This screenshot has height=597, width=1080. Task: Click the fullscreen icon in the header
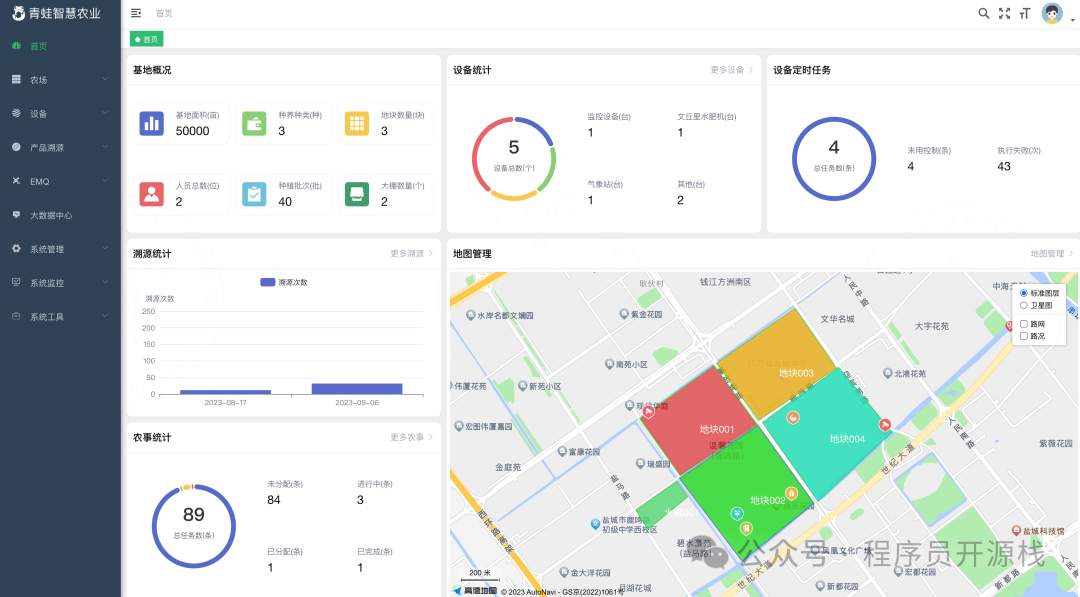coord(1004,13)
